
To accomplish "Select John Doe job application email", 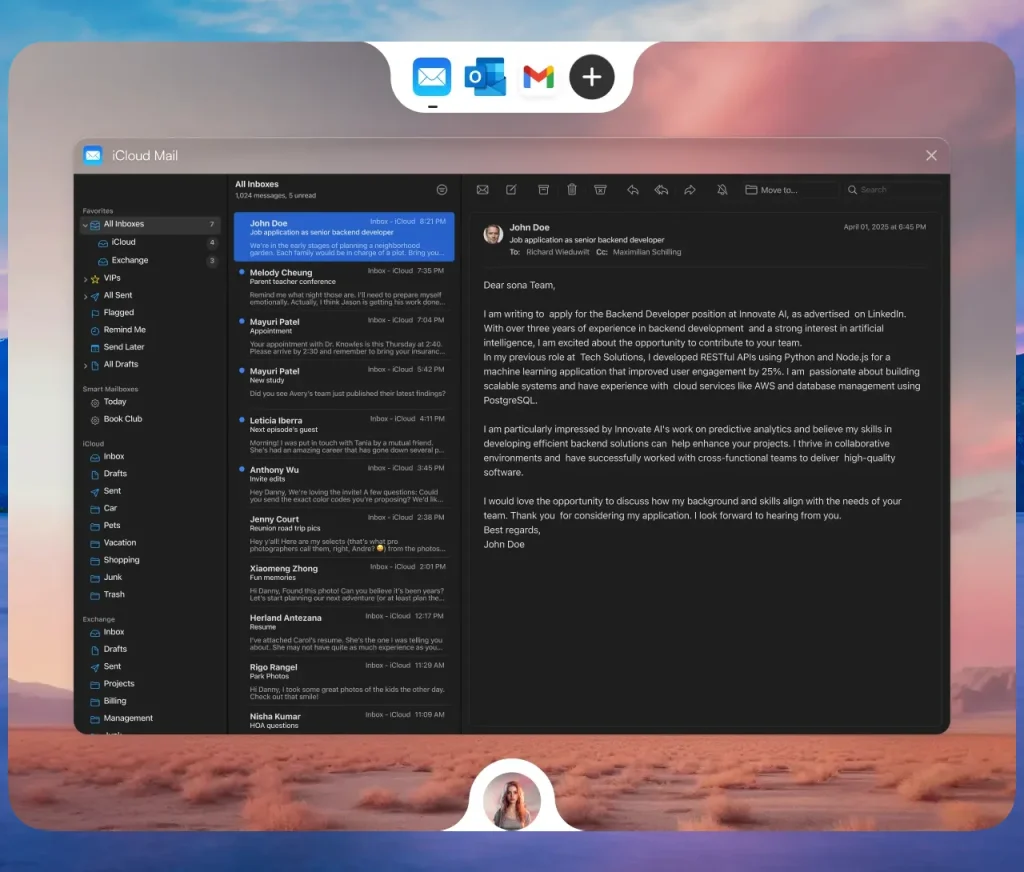I will click(x=344, y=237).
